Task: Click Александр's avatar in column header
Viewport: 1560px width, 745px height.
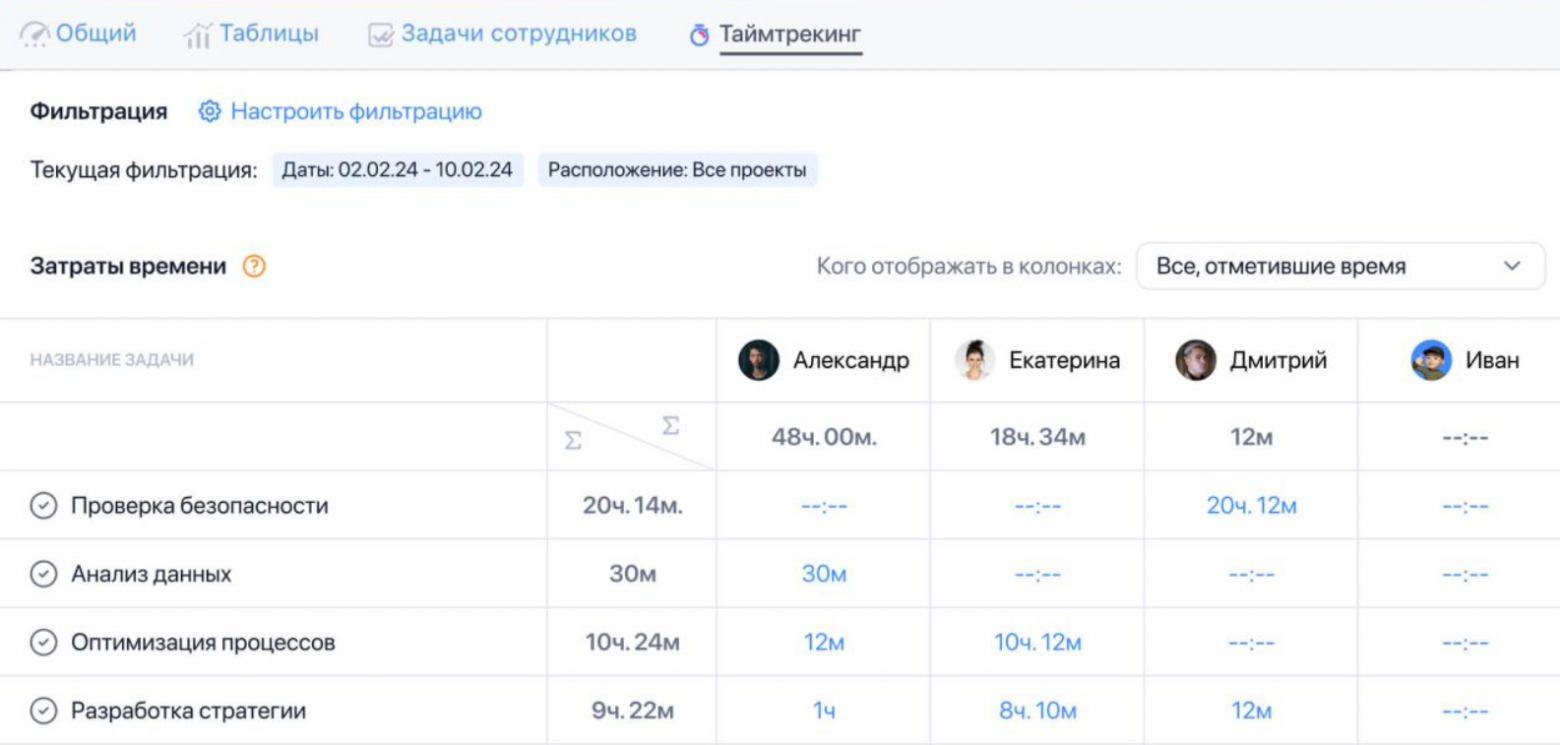Action: coord(758,360)
